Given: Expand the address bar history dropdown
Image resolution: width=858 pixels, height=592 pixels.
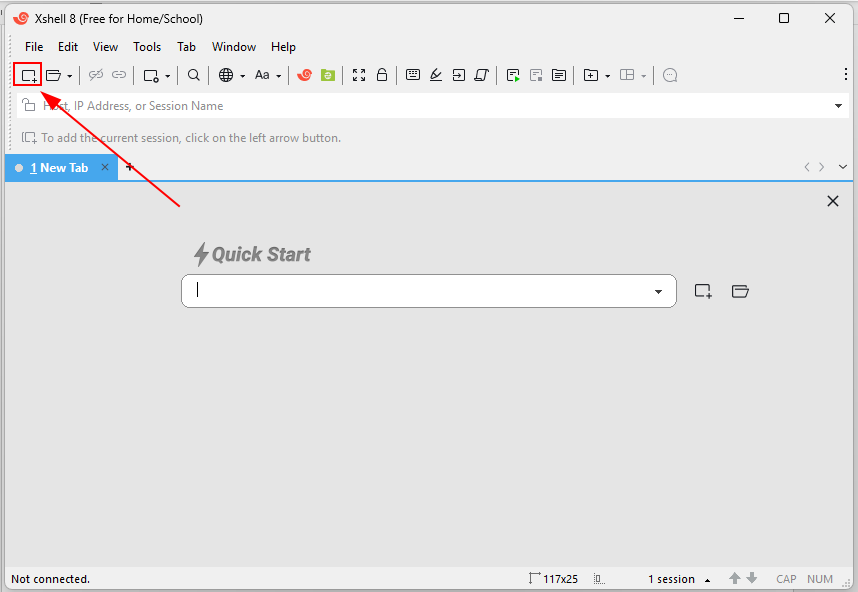Looking at the screenshot, I should [838, 106].
